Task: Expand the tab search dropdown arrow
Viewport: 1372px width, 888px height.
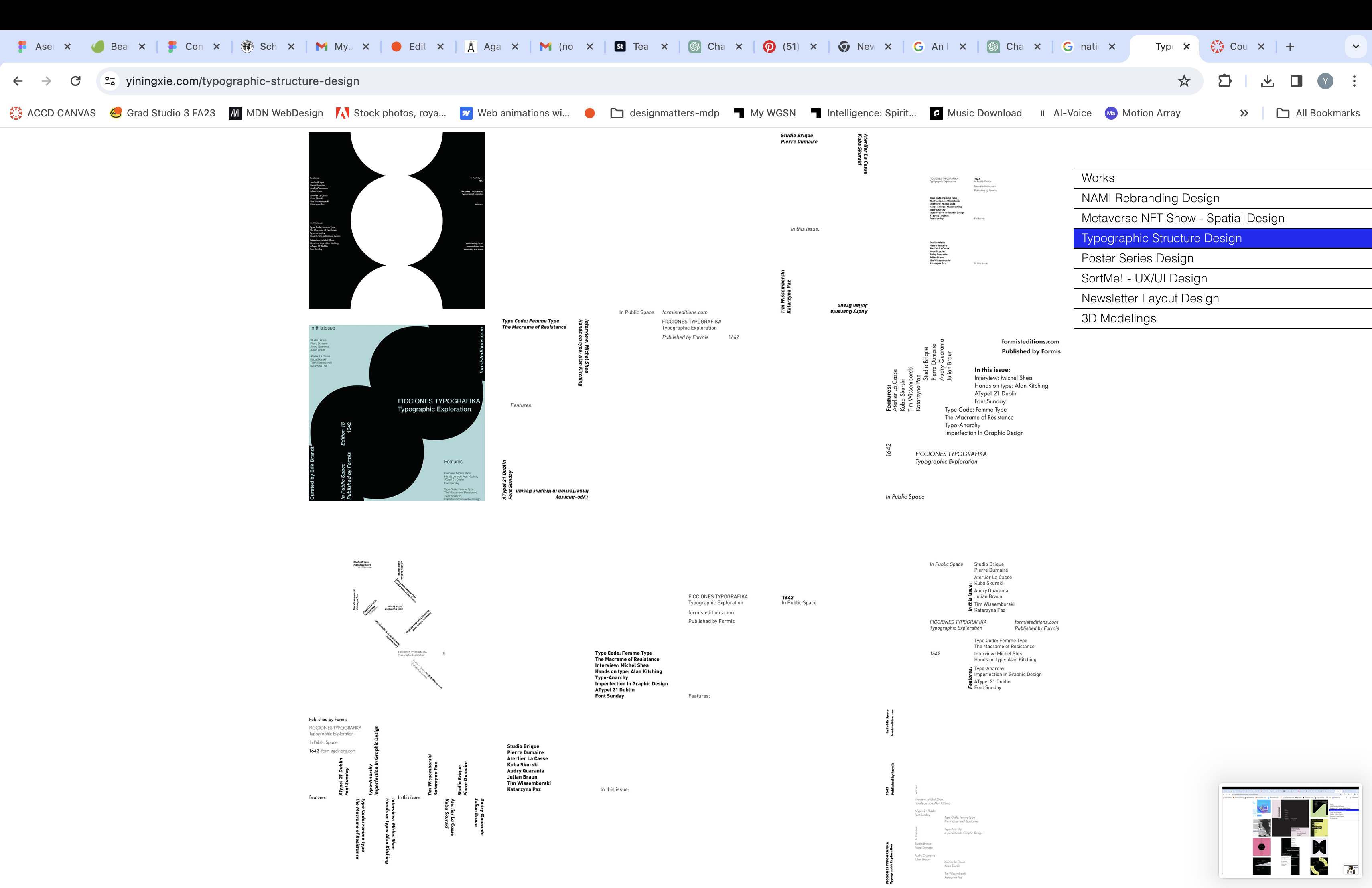Action: 1355,47
